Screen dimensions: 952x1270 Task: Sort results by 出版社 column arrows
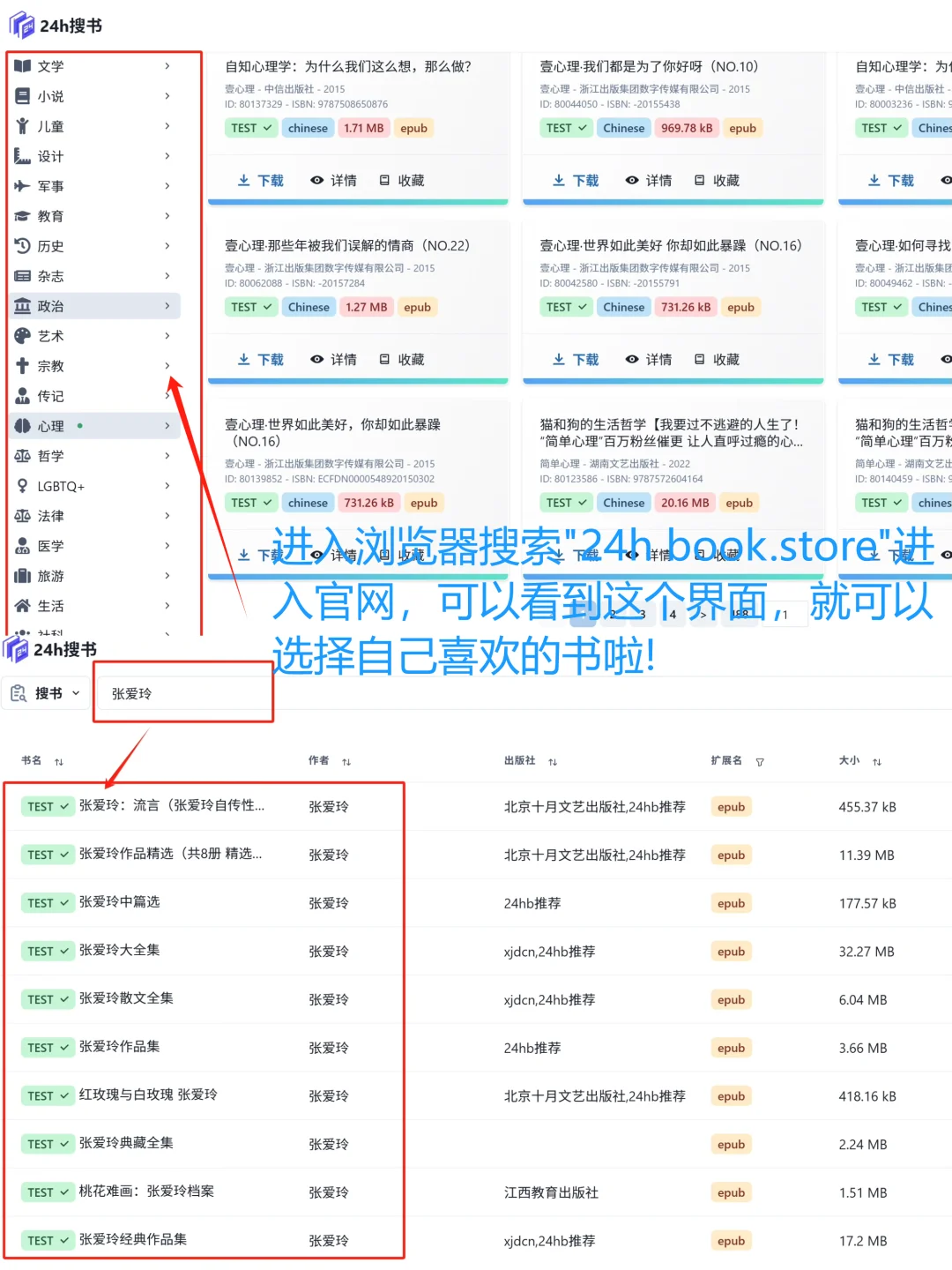point(553,762)
